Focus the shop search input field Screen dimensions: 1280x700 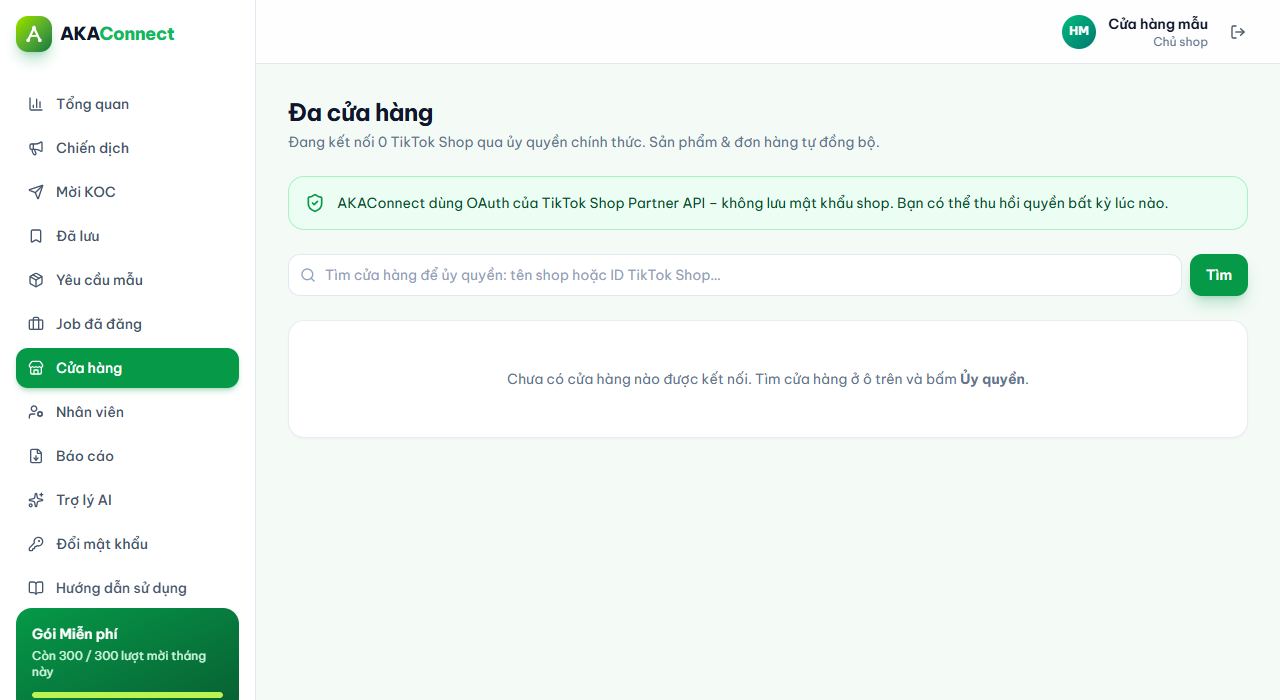click(x=735, y=275)
